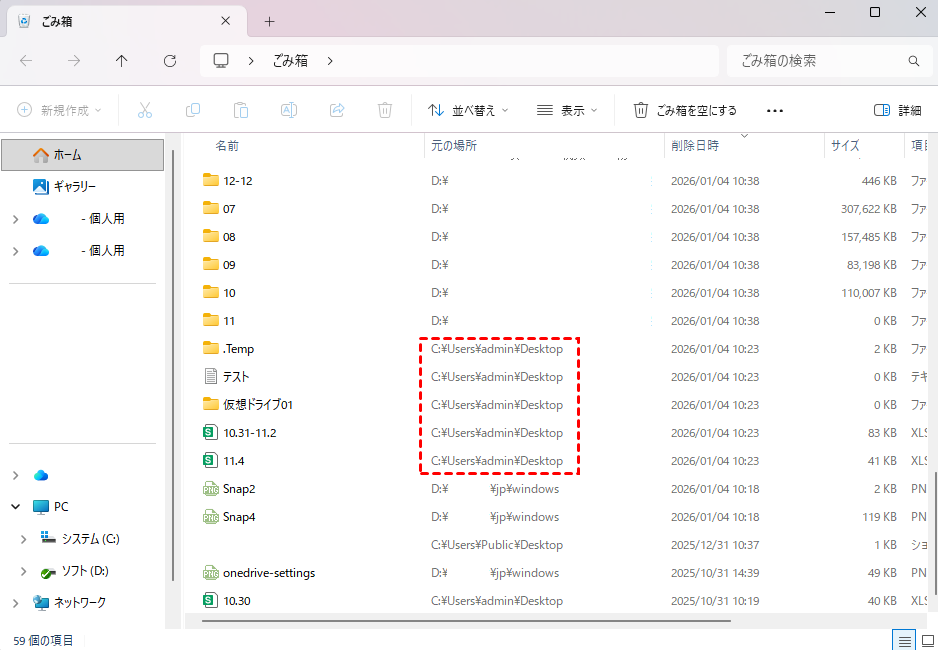Open new tab with plus button
Screen dimensions: 938x650
269,21
